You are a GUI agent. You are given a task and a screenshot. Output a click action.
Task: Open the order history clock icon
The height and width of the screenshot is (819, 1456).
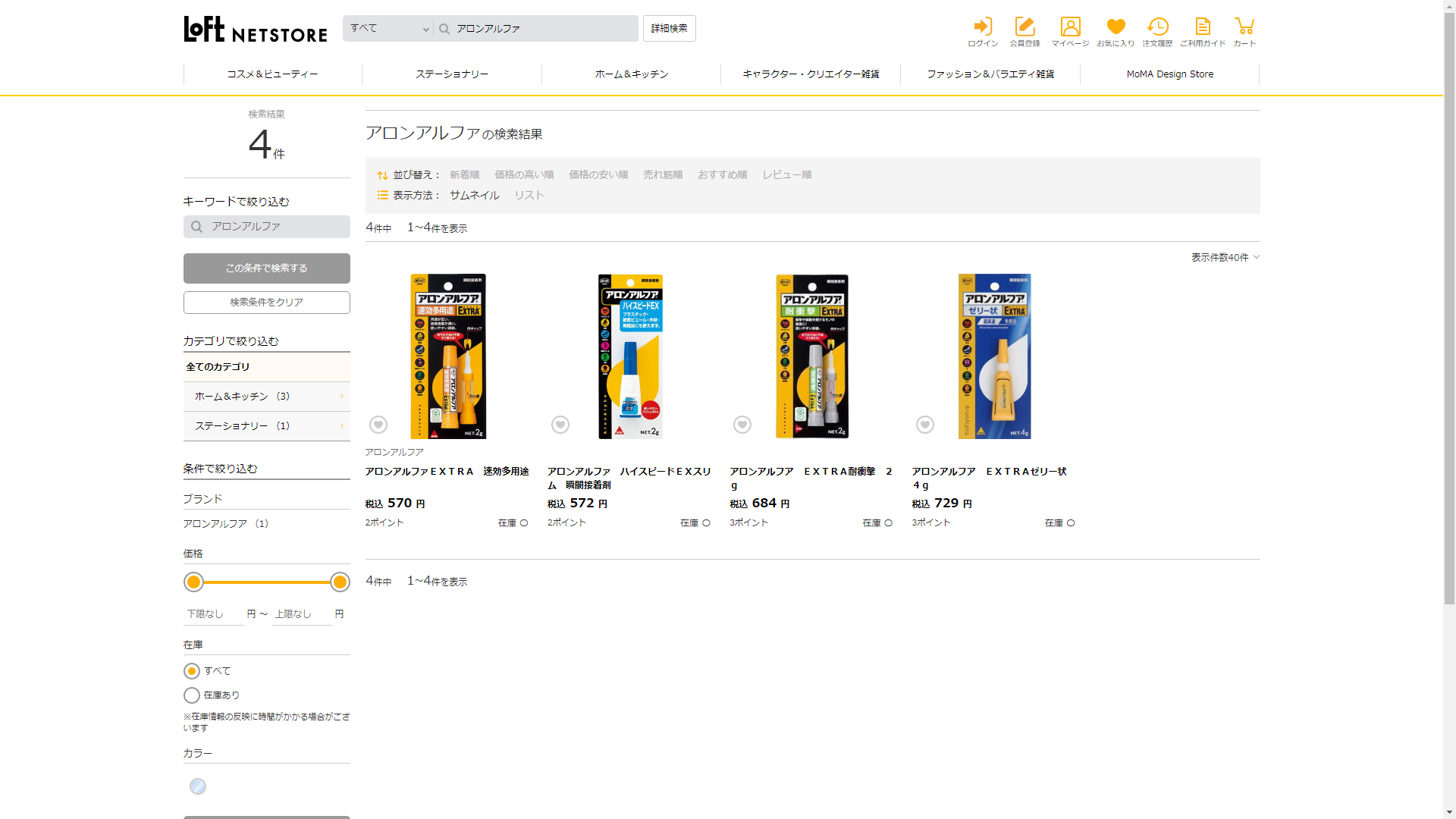point(1157,28)
